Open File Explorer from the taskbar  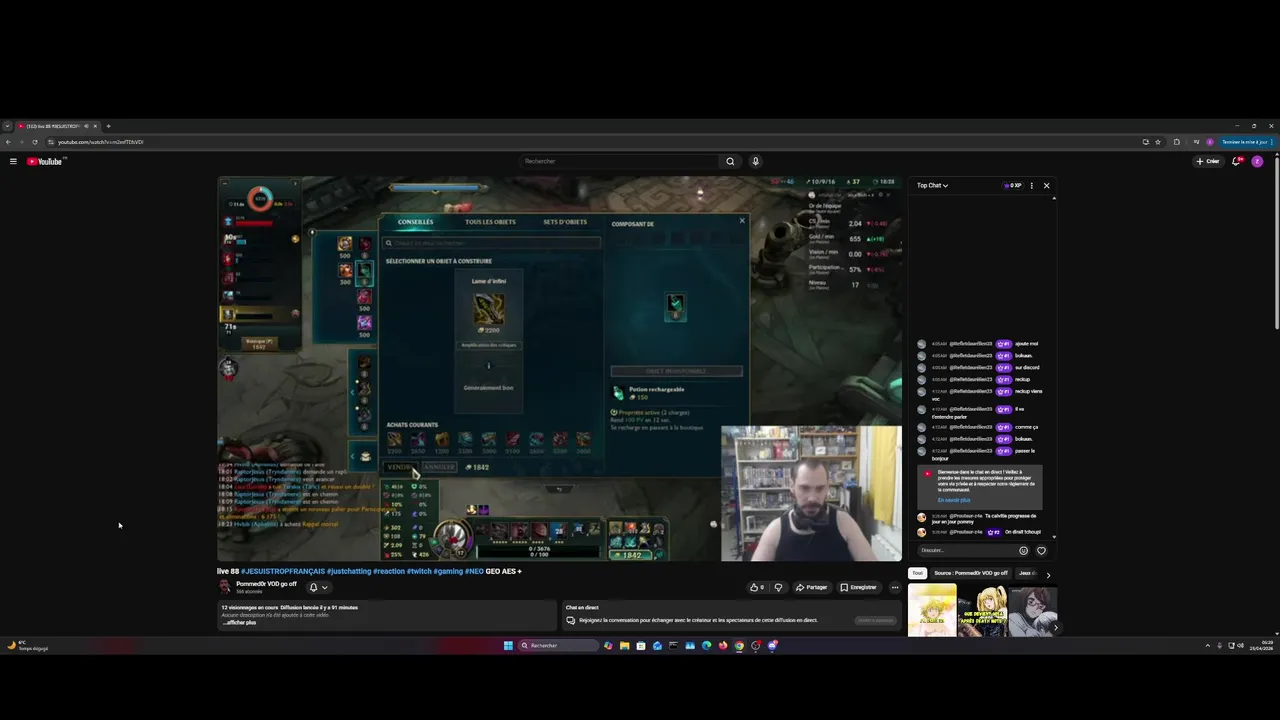[624, 645]
